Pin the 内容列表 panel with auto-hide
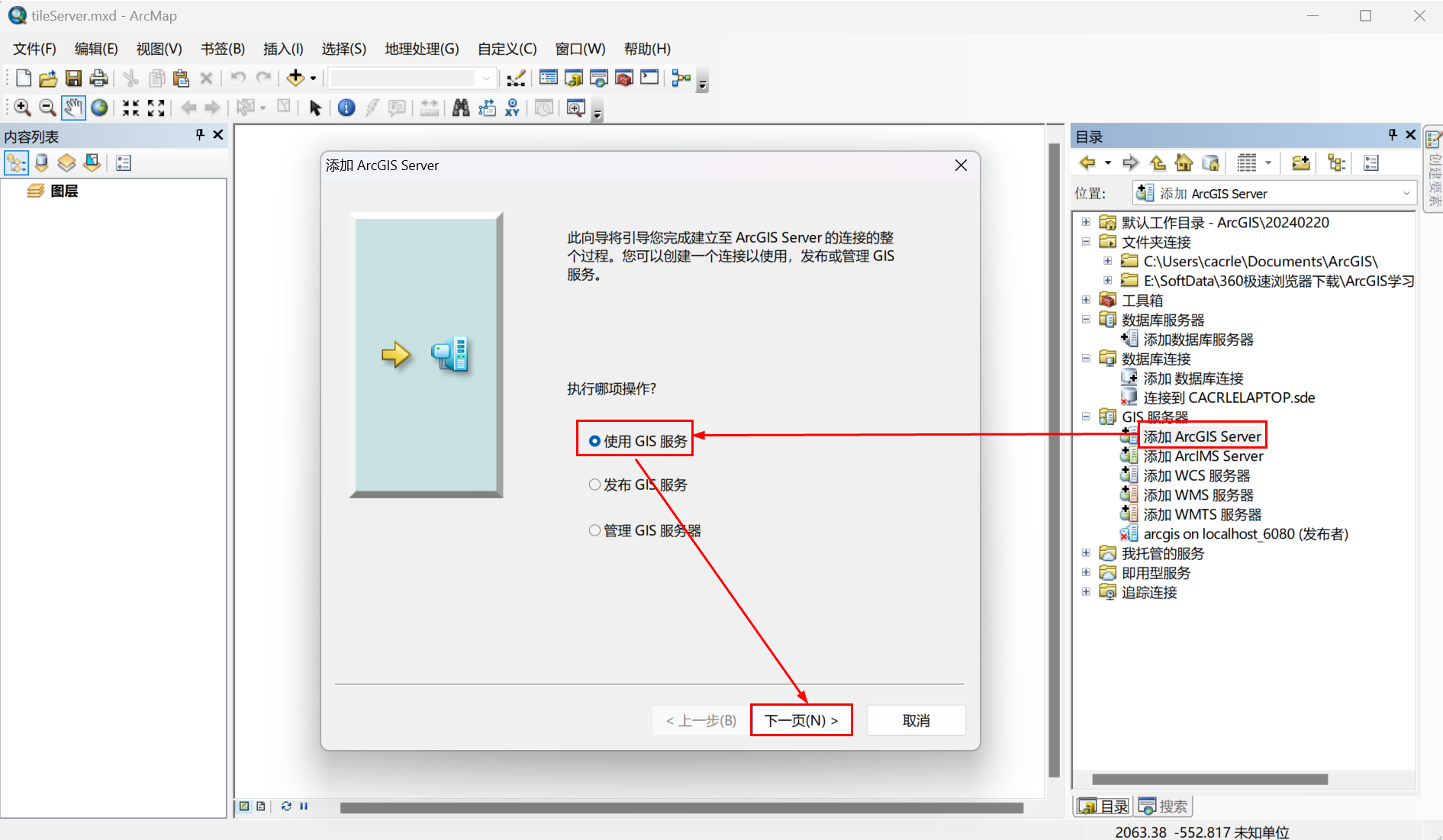The width and height of the screenshot is (1443, 840). pos(200,134)
